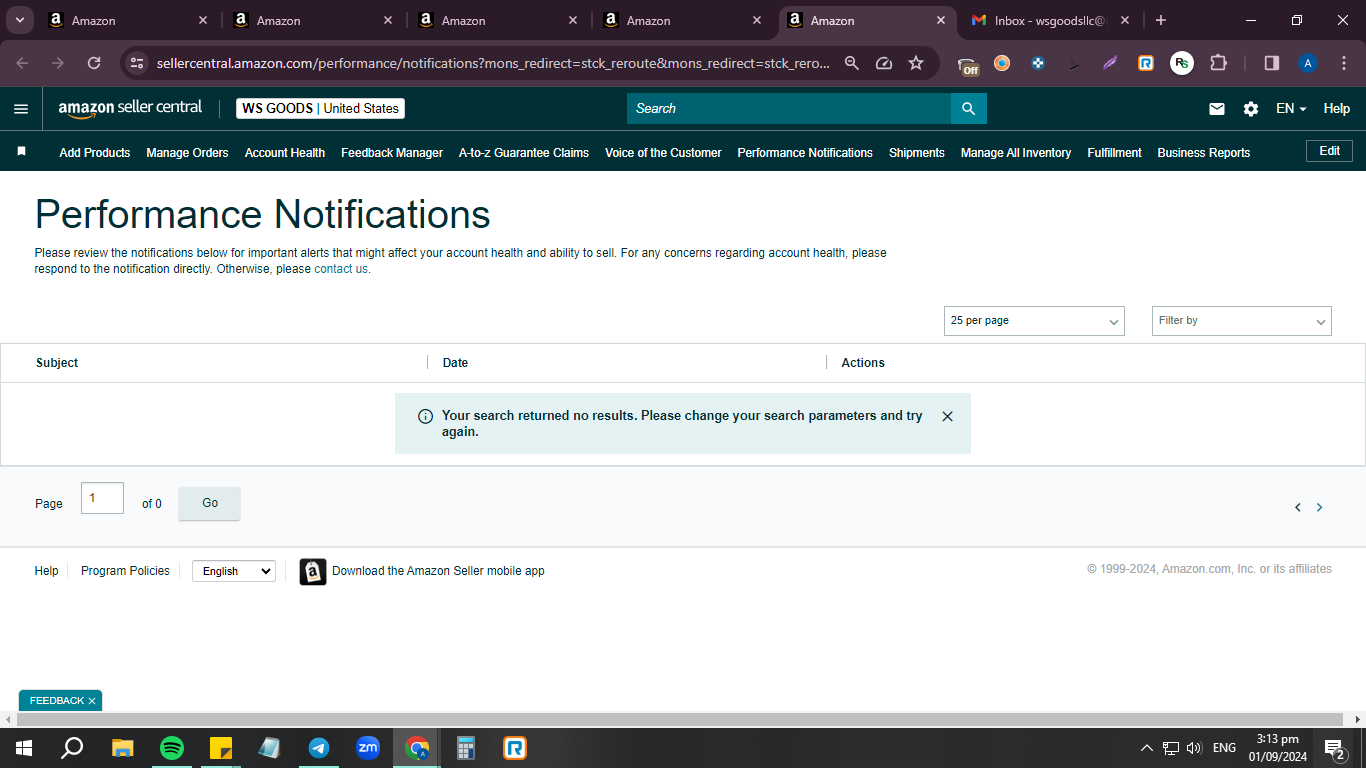Open Feedback Manager
The height and width of the screenshot is (768, 1366).
click(x=392, y=153)
